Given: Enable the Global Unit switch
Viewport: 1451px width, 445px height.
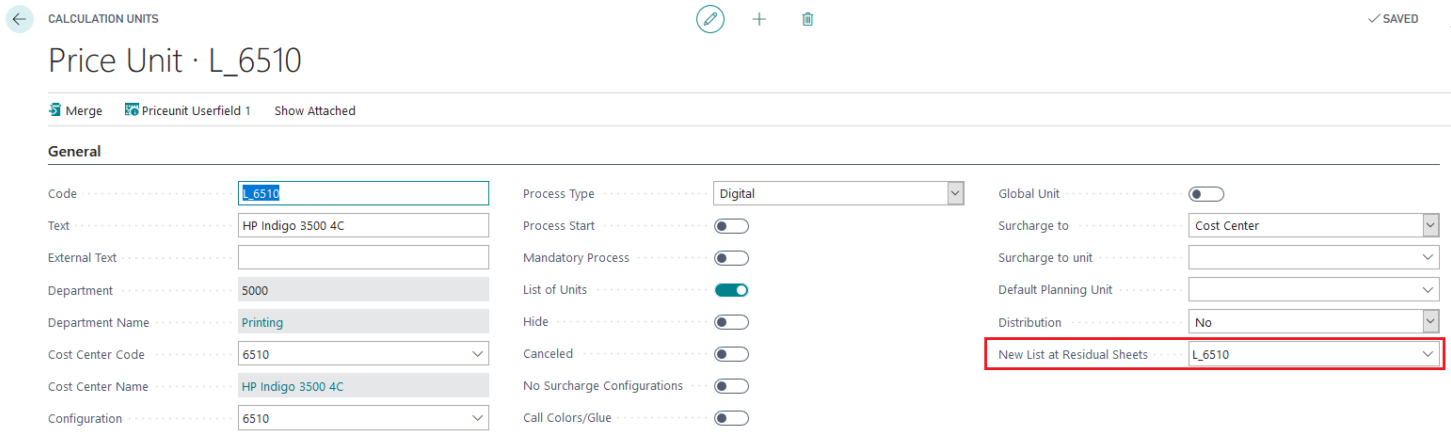Looking at the screenshot, I should point(1206,194).
